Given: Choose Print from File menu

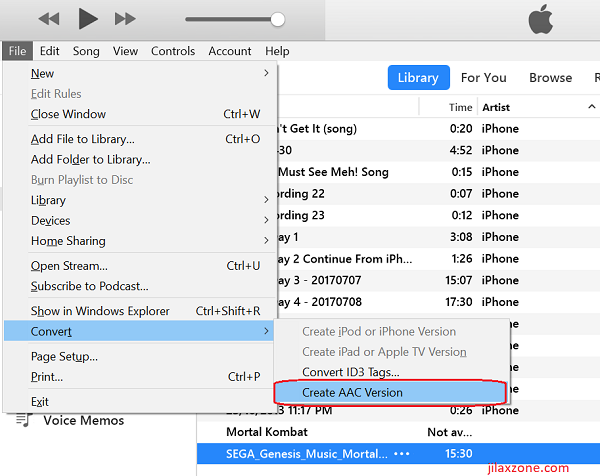Looking at the screenshot, I should pos(140,377).
